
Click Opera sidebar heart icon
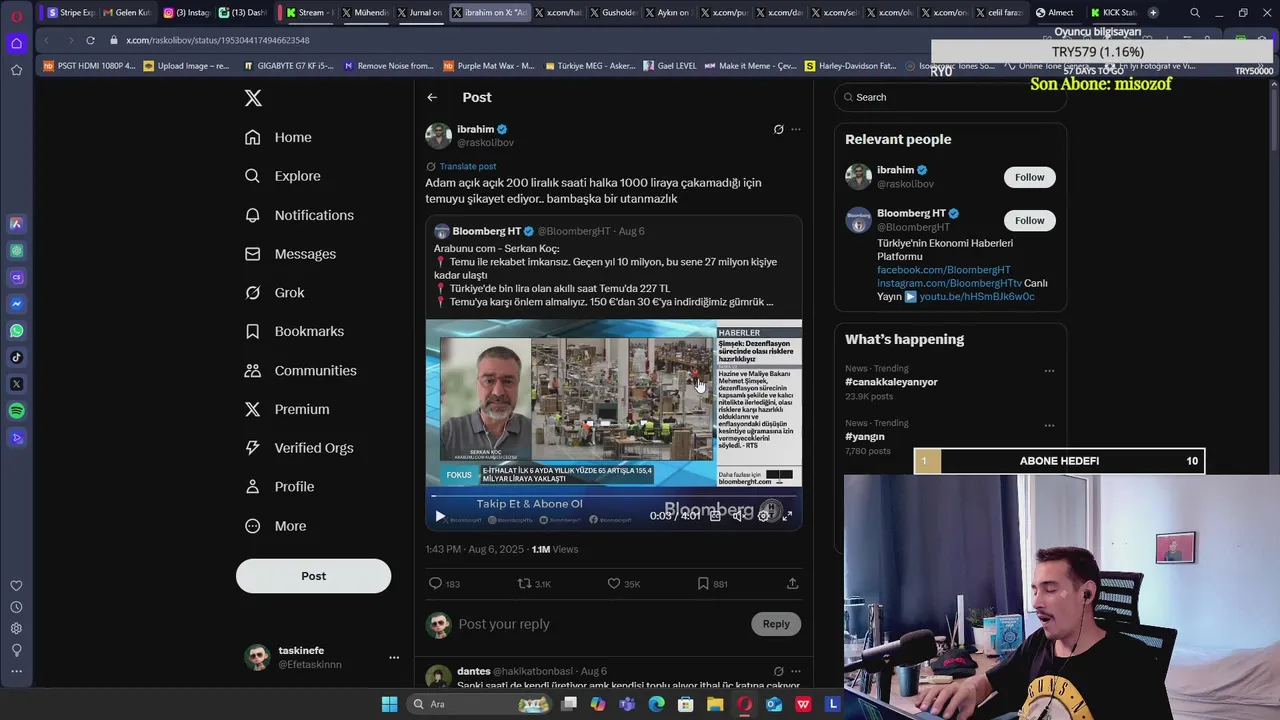(16, 586)
